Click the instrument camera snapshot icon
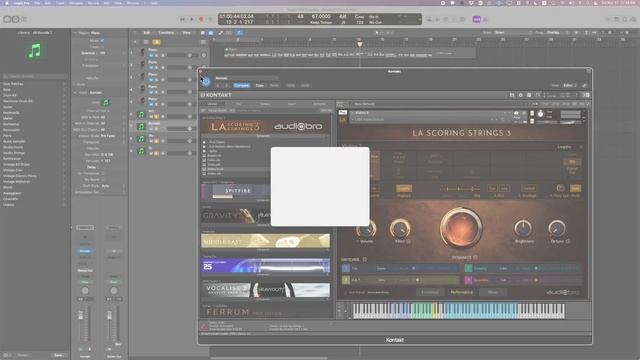The height and width of the screenshot is (360, 640). (516, 113)
